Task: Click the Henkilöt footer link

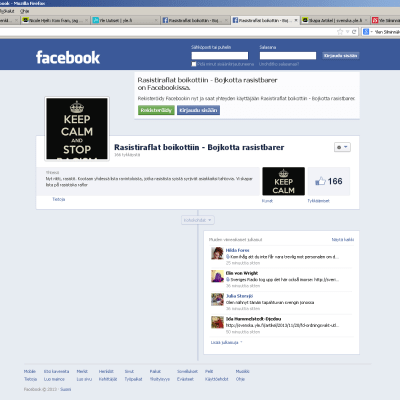Action: [x=106, y=371]
